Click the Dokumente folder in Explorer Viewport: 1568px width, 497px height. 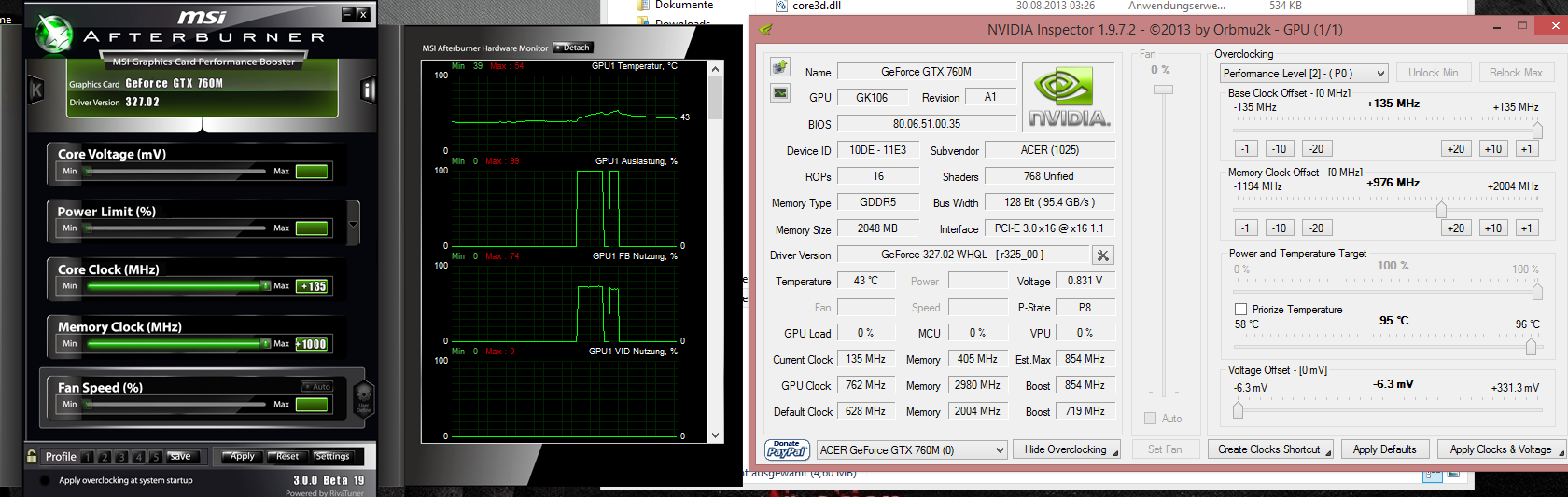pyautogui.click(x=675, y=6)
